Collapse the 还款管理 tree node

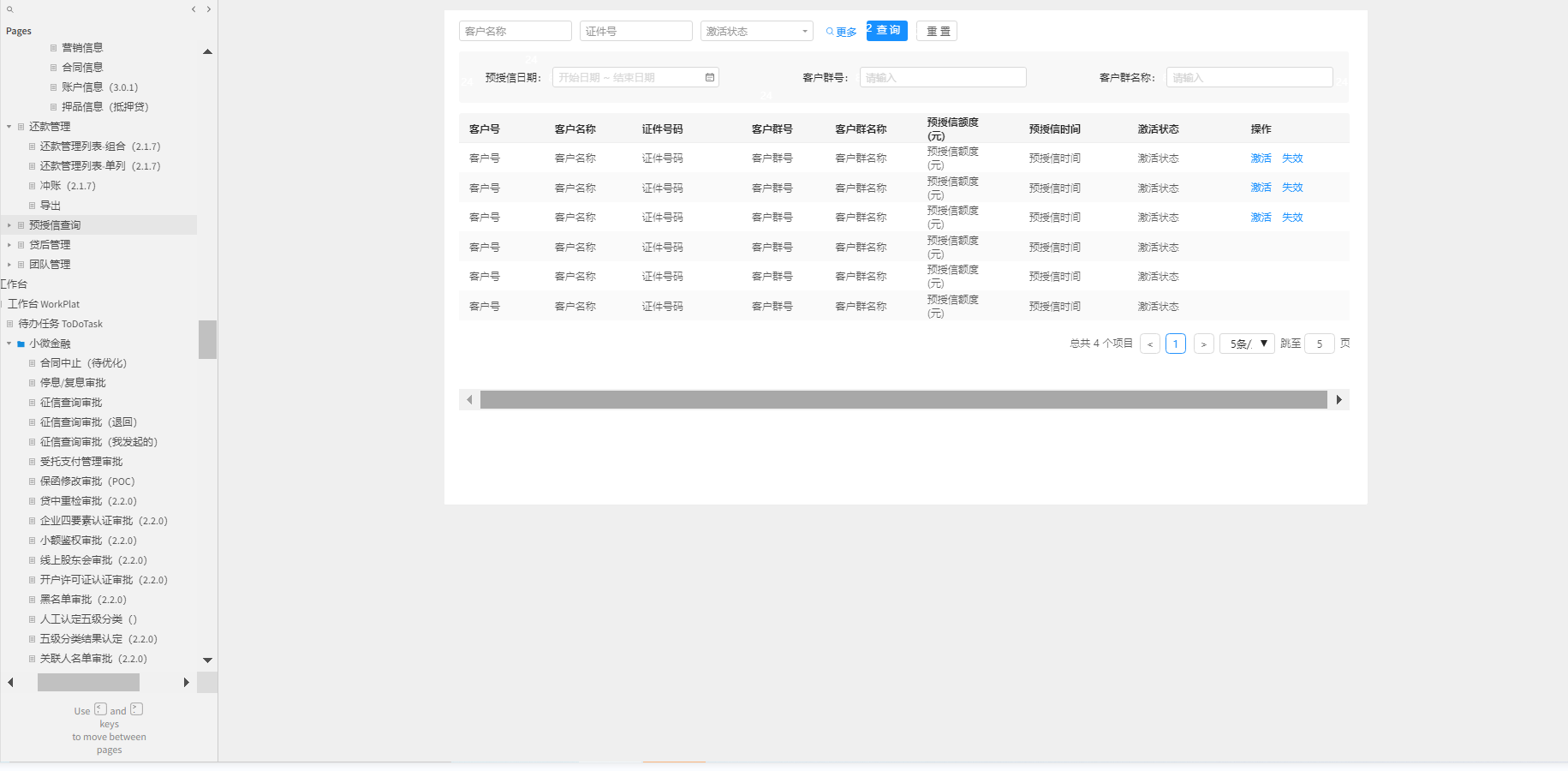(9, 127)
